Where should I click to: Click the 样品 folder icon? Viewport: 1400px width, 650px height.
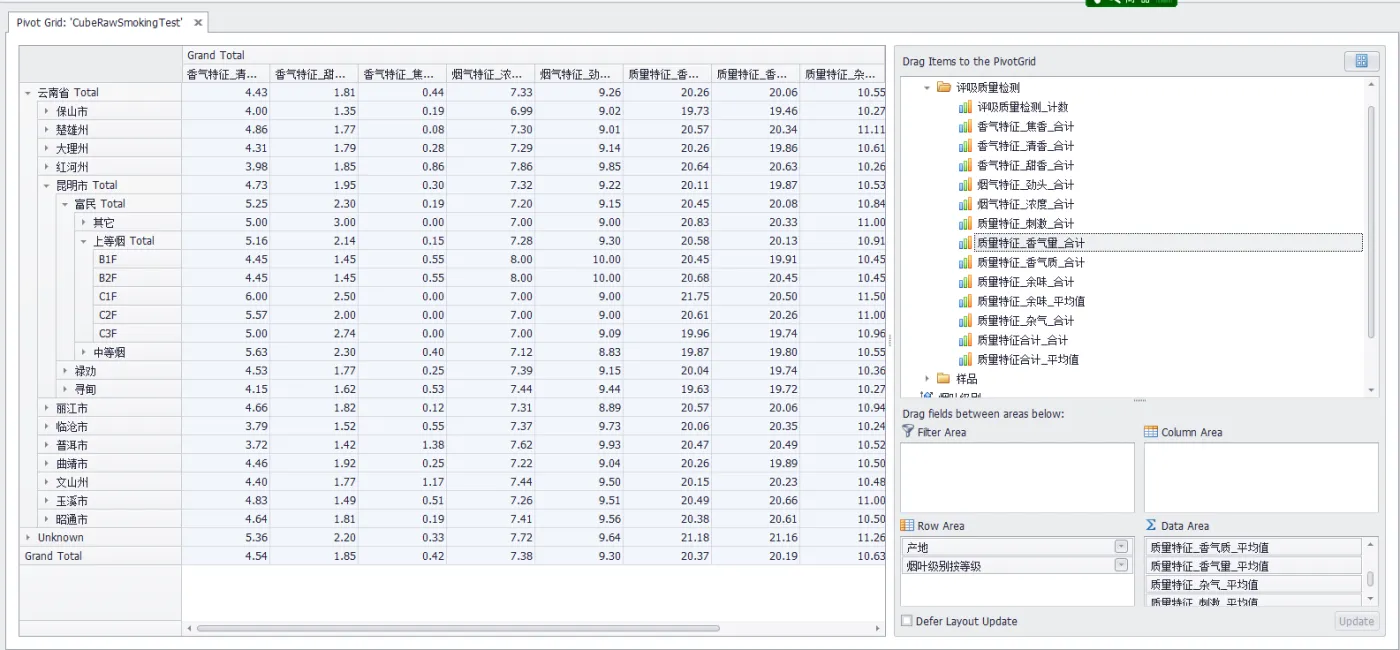point(943,379)
